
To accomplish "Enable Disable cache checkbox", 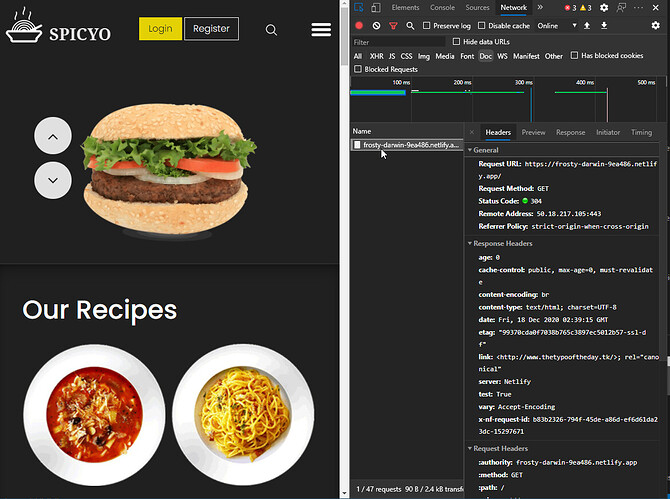I will (x=482, y=26).
